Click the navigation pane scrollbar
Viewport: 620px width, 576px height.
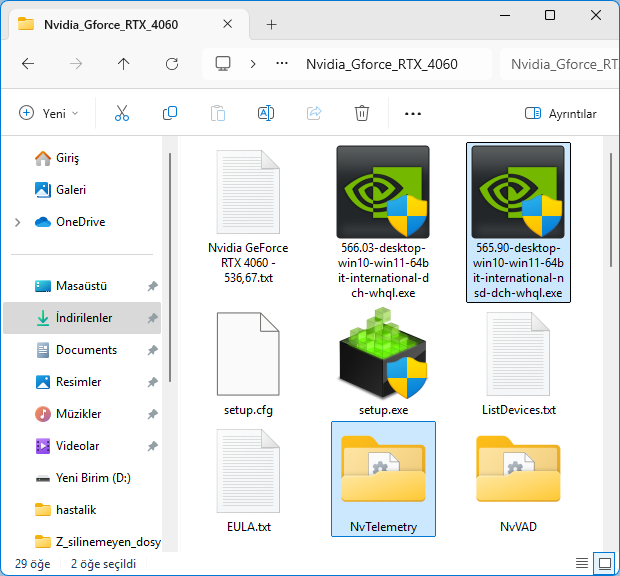(170, 268)
